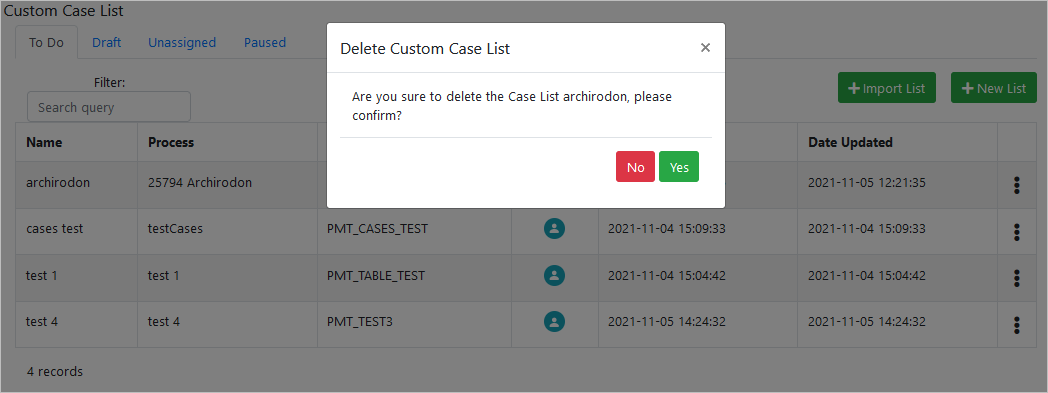Close the Delete Custom Case List dialog
The image size is (1048, 393).
click(705, 47)
